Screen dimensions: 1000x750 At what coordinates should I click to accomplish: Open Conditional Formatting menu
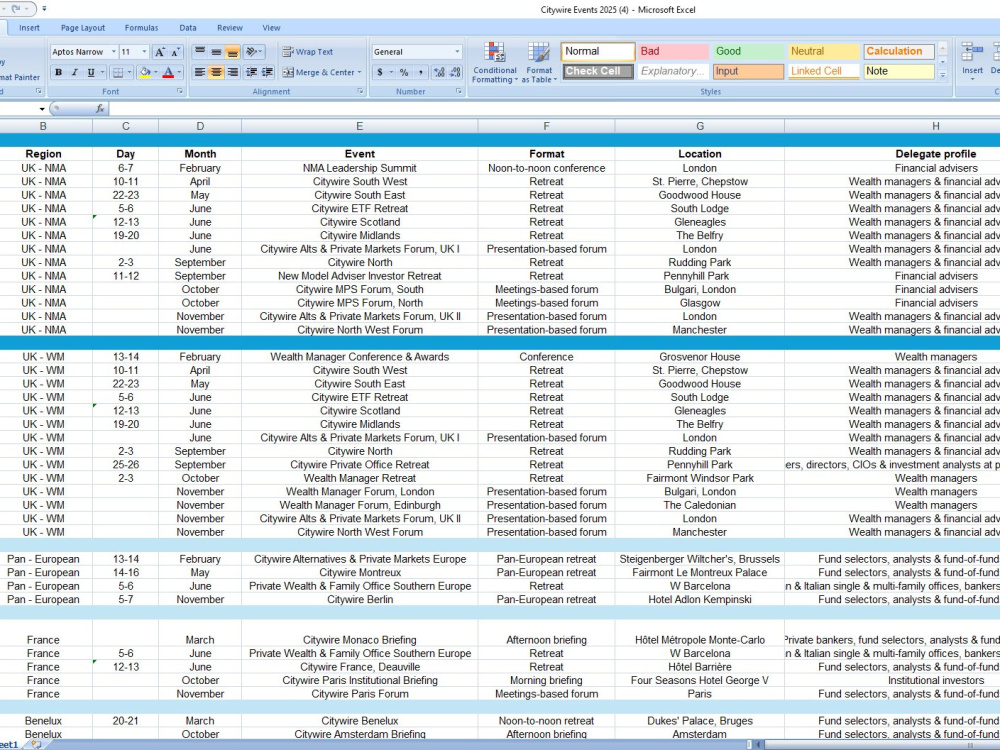click(x=495, y=63)
